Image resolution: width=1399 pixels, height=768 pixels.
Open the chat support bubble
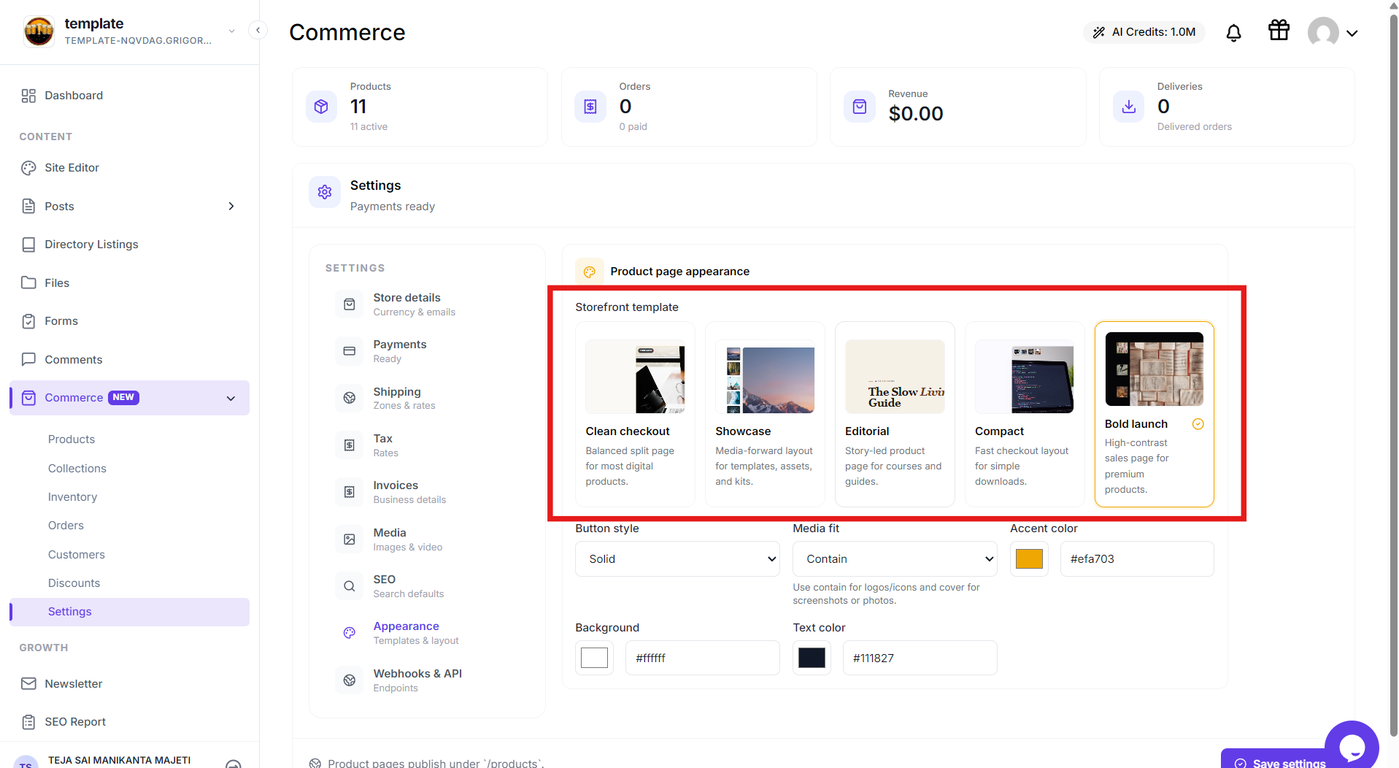click(x=1351, y=746)
